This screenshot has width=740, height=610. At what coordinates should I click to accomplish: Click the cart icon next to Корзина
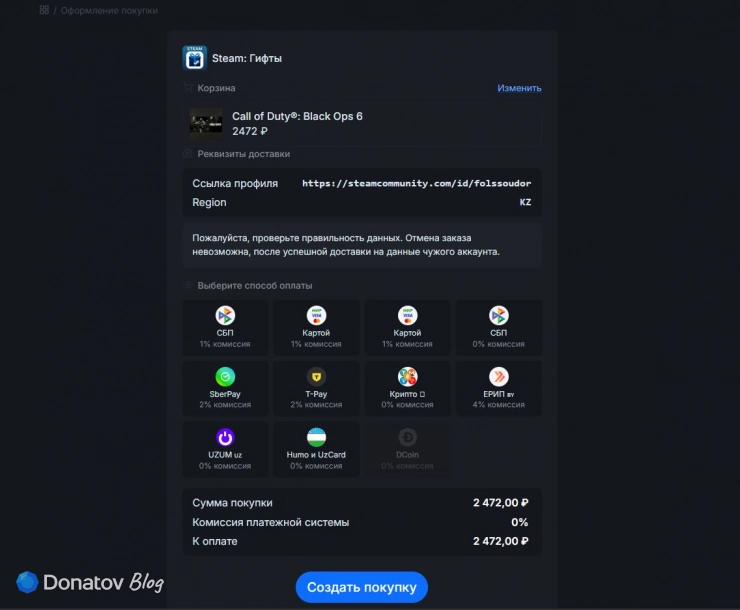(188, 88)
